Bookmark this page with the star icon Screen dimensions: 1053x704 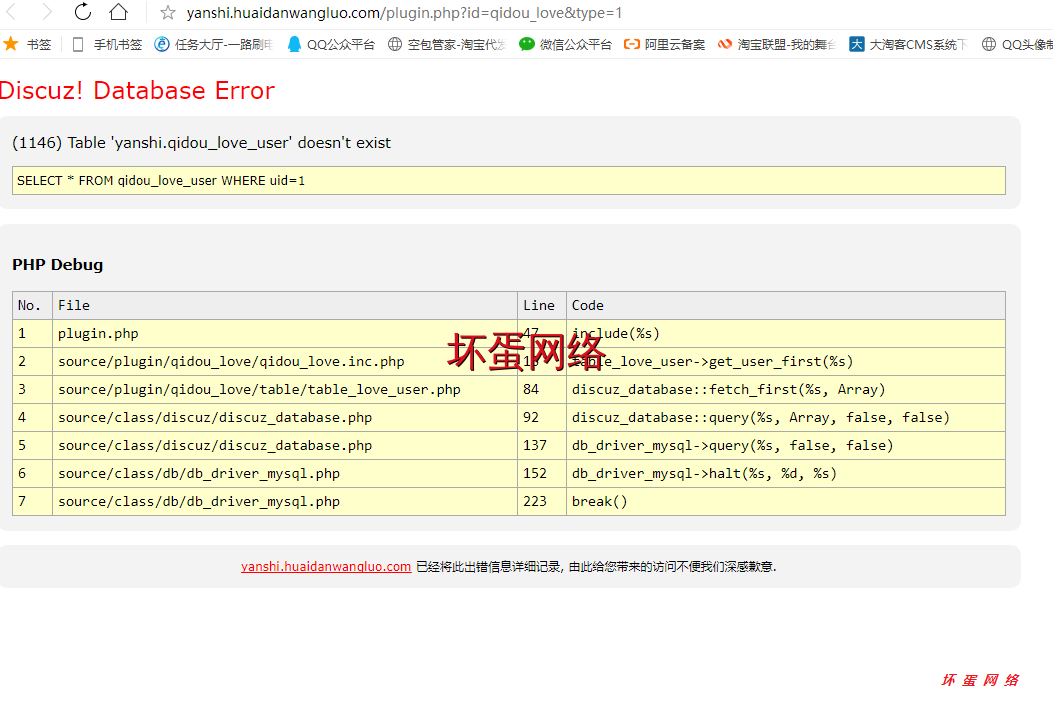click(168, 13)
